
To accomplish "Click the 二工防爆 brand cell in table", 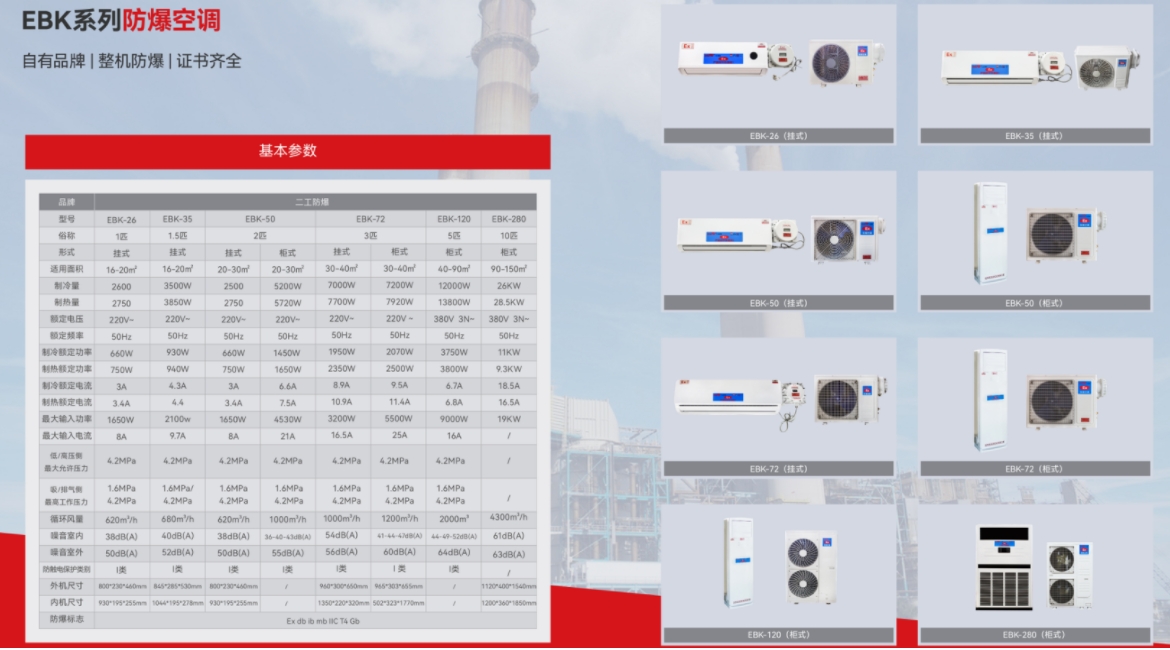I will click(316, 202).
